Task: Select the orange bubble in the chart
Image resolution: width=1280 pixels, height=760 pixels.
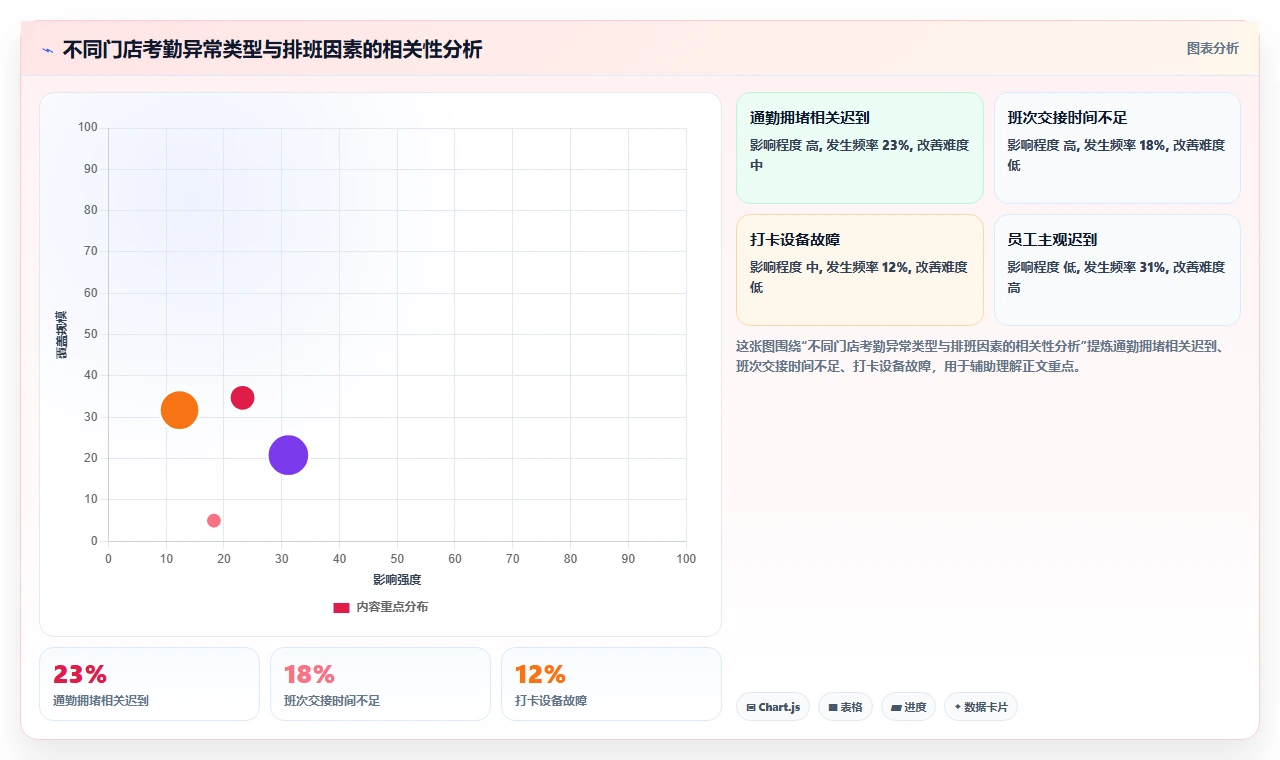Action: pos(179,410)
